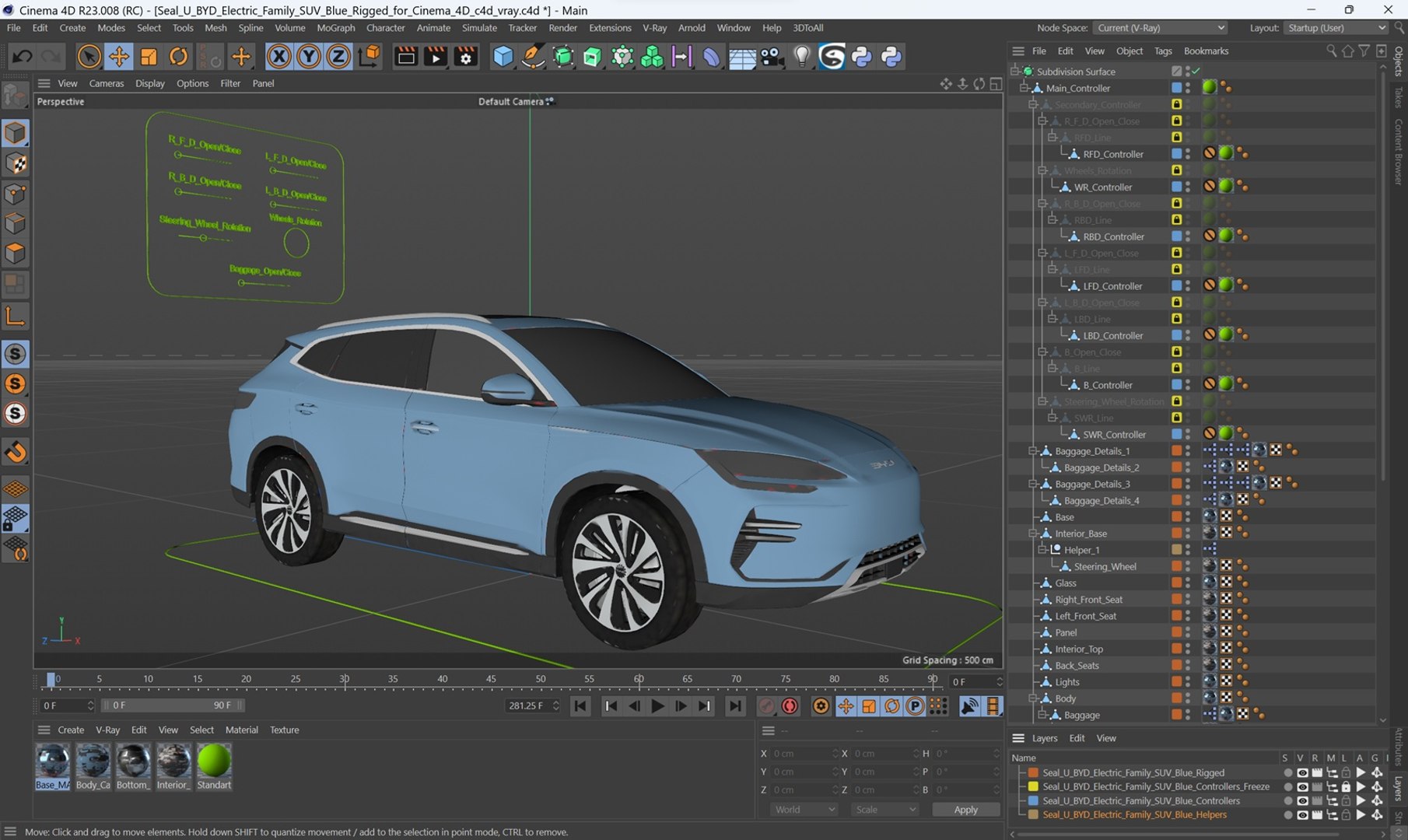Viewport: 1408px width, 840px height.
Task: Toggle Subdivision Surface enable checkmark
Action: click(x=1196, y=72)
